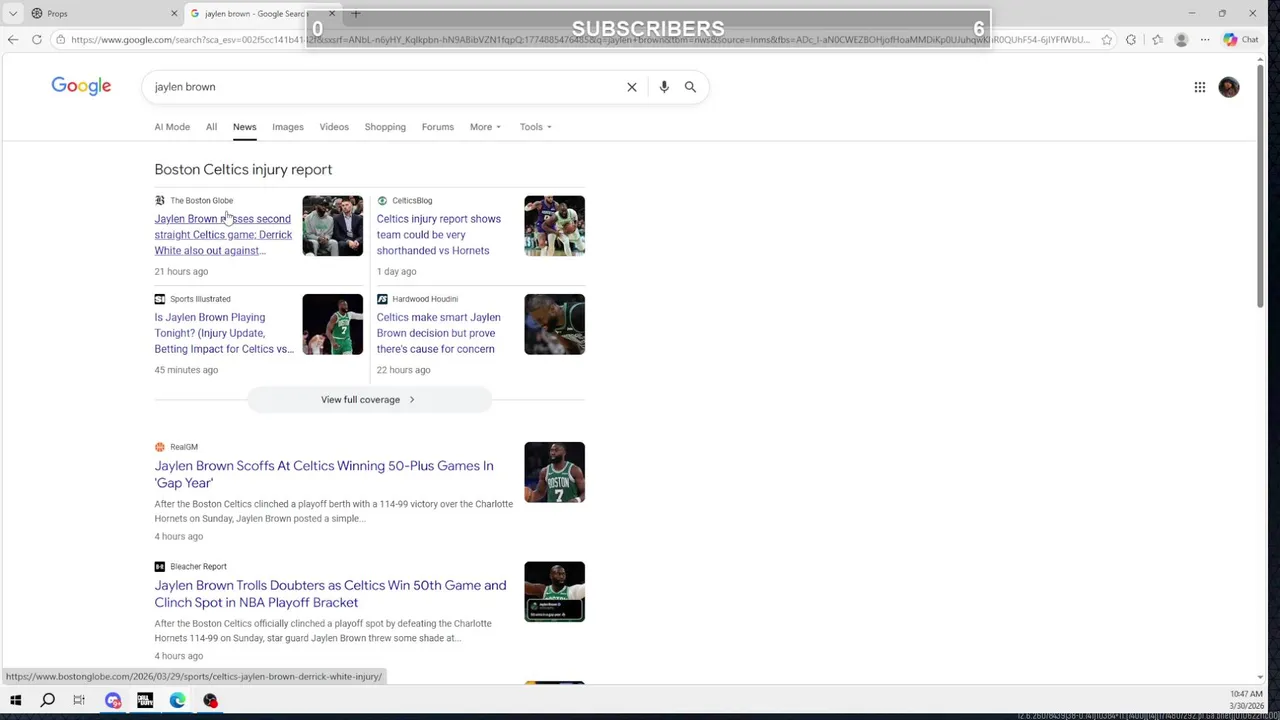
Task: Open Discord from the taskbar
Action: coord(113,701)
